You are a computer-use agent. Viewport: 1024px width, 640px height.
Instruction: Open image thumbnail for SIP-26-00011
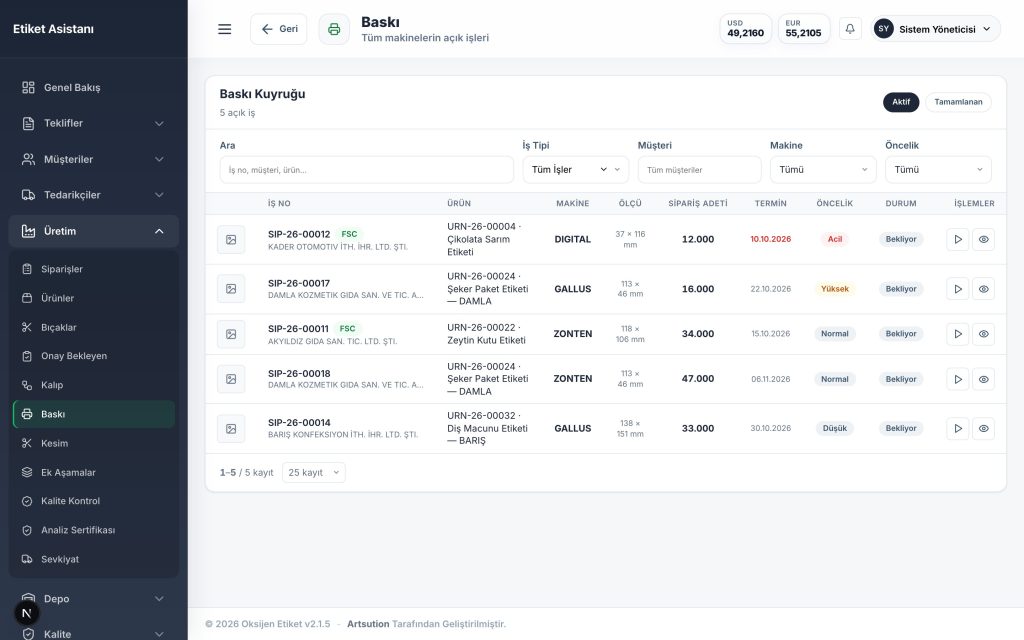click(231, 334)
